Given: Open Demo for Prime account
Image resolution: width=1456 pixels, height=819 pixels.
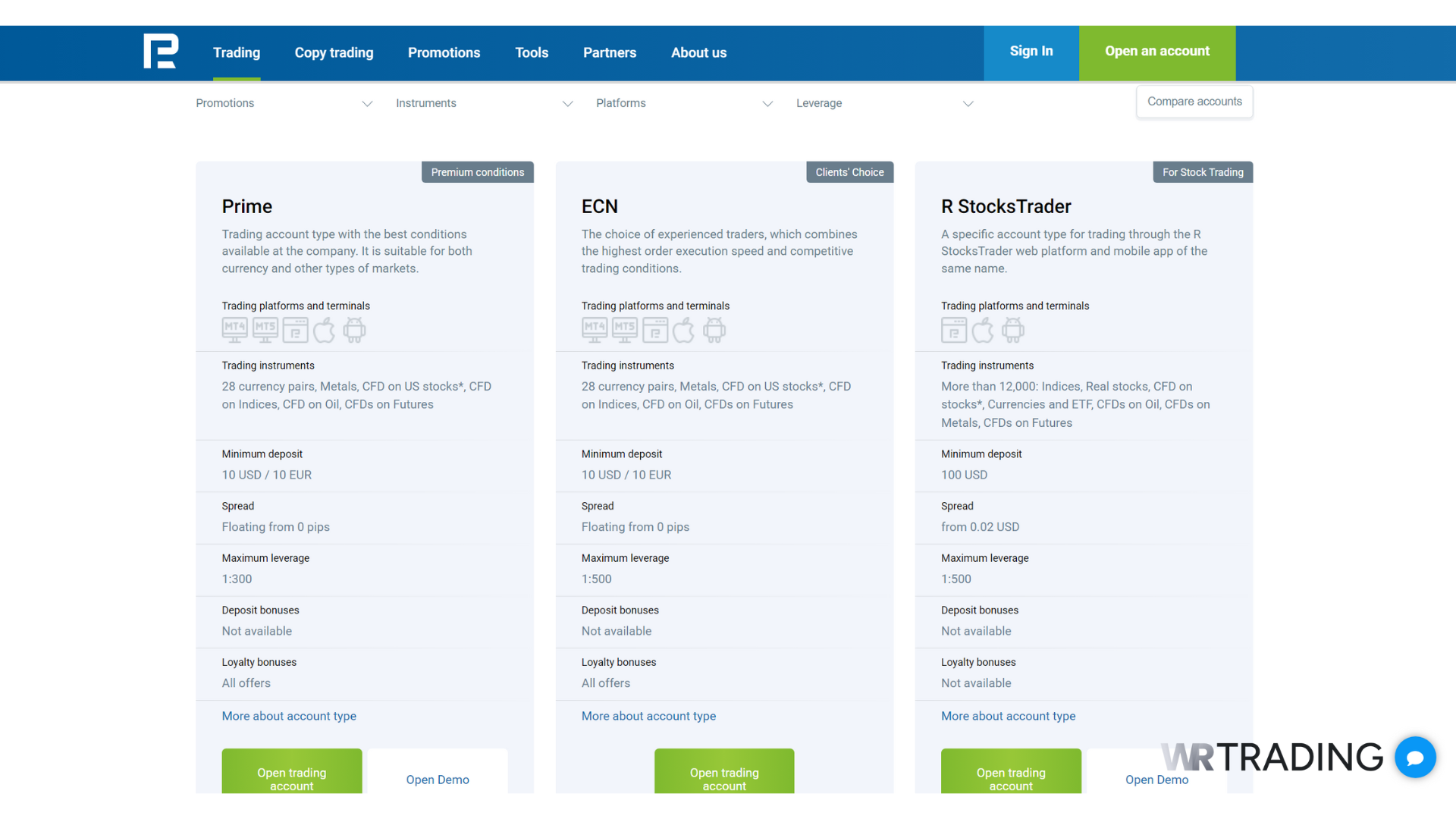Looking at the screenshot, I should click(x=438, y=772).
